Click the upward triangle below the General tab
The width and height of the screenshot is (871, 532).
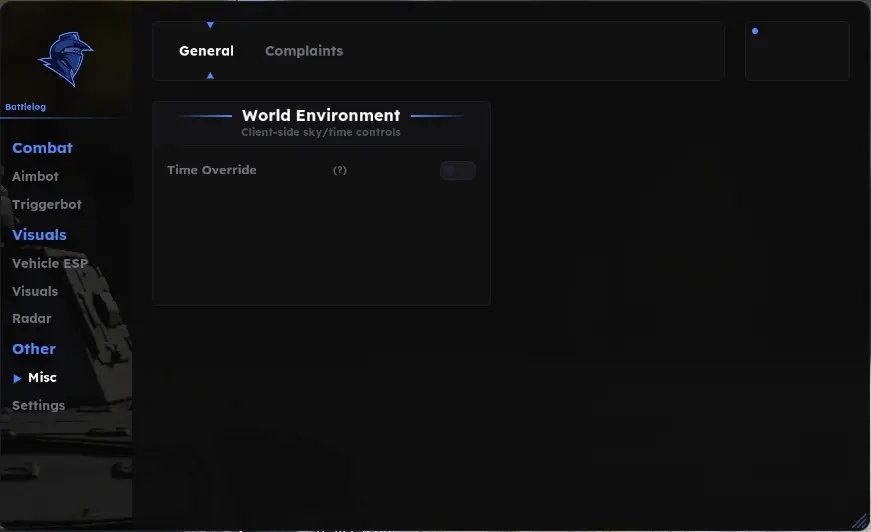tap(210, 76)
